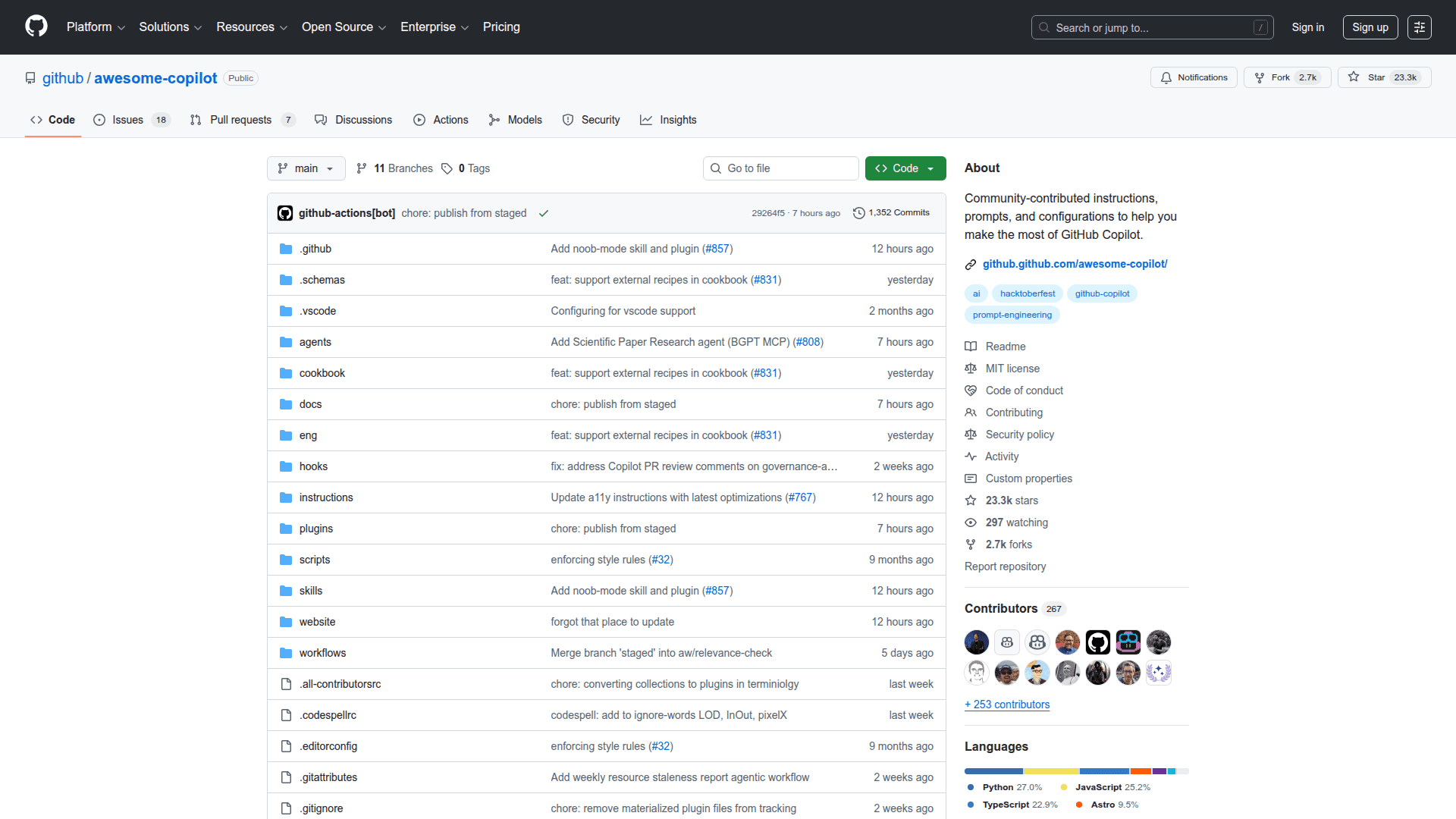Click the Go to file search field
Image resolution: width=1456 pixels, height=819 pixels.
click(780, 168)
